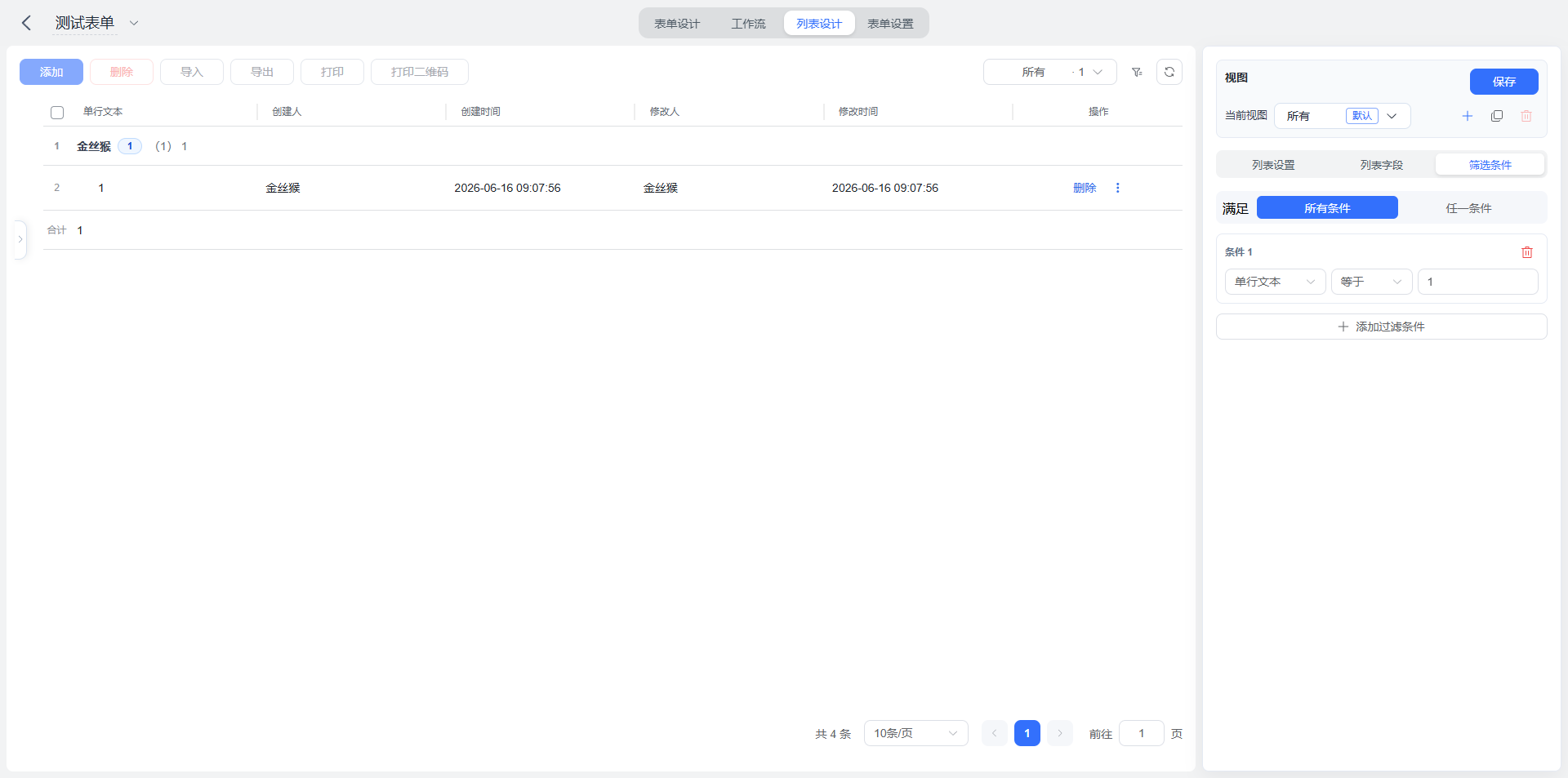Click the 删除 toolbar button
Screen dimensions: 1568x778
tap(122, 72)
